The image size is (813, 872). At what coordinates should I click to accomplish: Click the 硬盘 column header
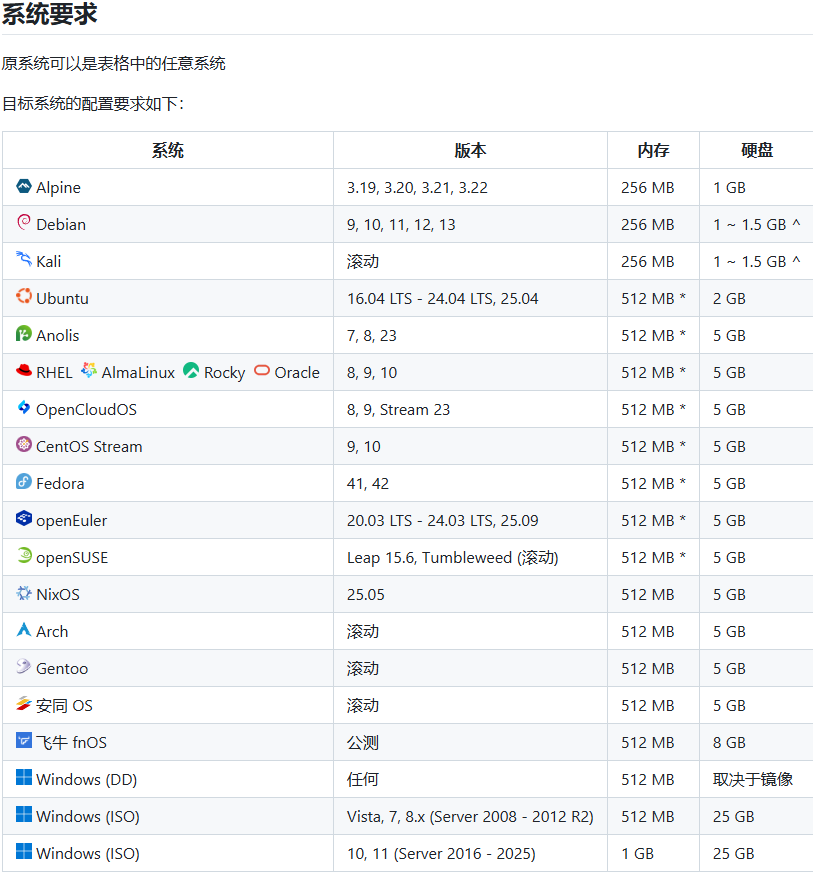pyautogui.click(x=756, y=150)
